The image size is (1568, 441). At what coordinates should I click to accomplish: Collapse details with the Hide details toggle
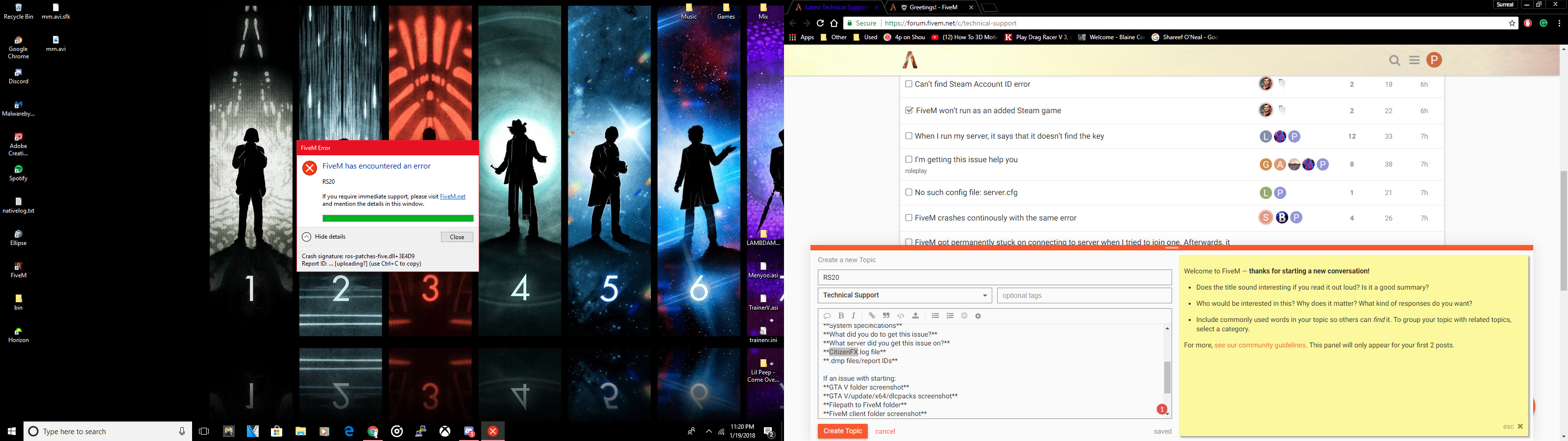[x=324, y=237]
